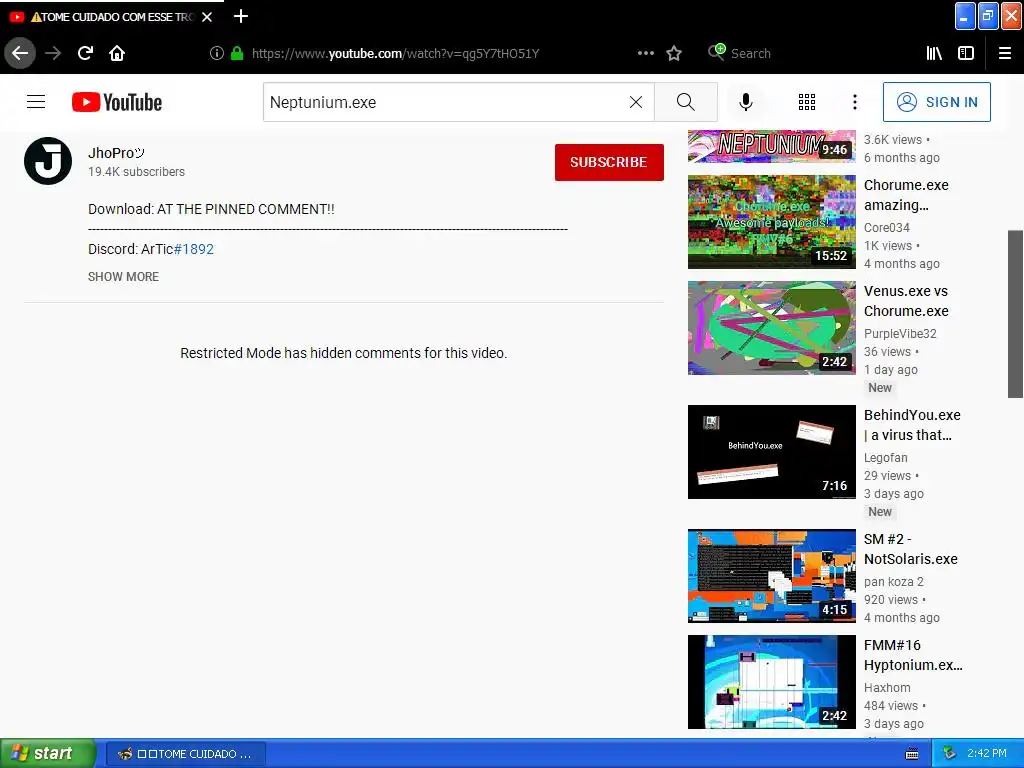Image resolution: width=1024 pixels, height=768 pixels.
Task: Toggle the browser sidebar icon
Action: coord(966,53)
